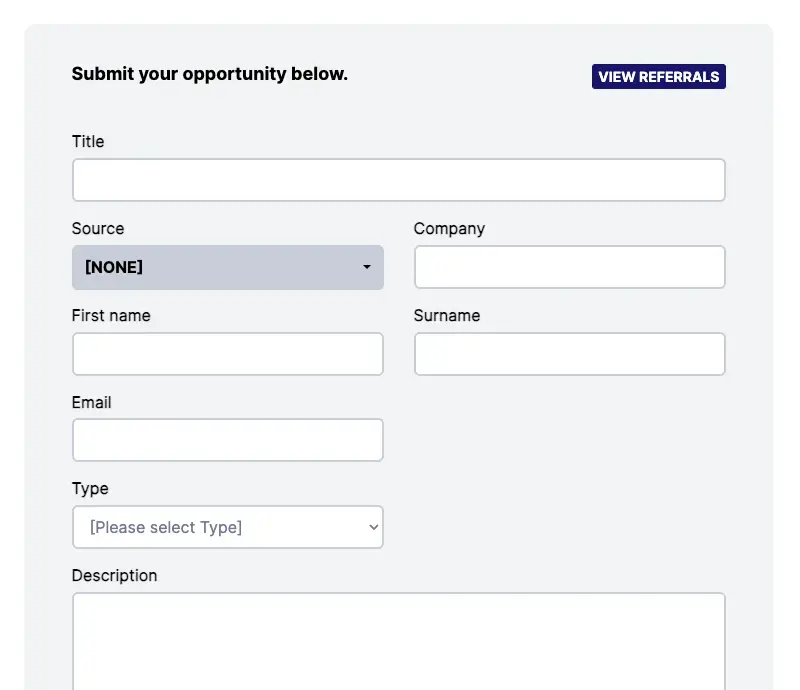The height and width of the screenshot is (690, 800).
Task: Click the chevron on the Type dropdown
Action: click(373, 527)
